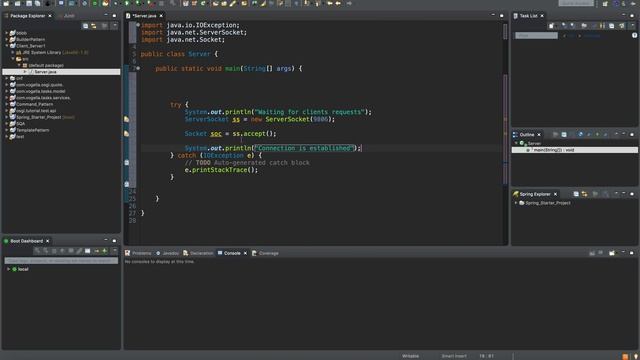Select the TemplatePattern project
640x360 pixels.
click(33, 130)
